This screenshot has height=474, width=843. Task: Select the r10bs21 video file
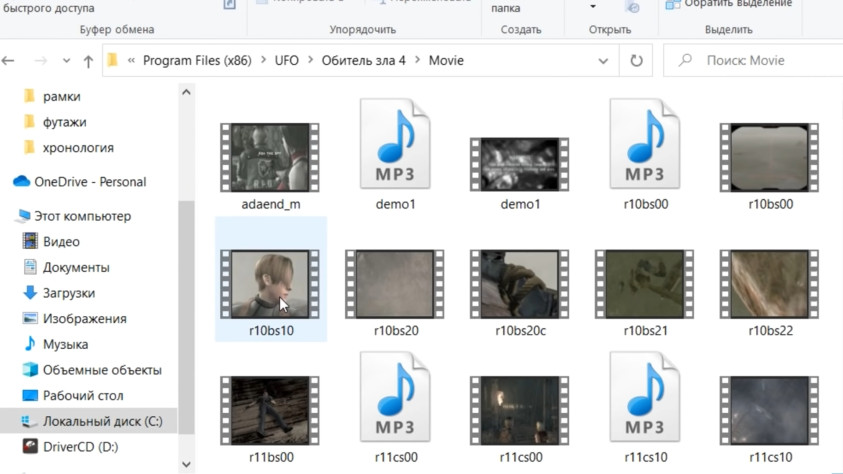(645, 292)
